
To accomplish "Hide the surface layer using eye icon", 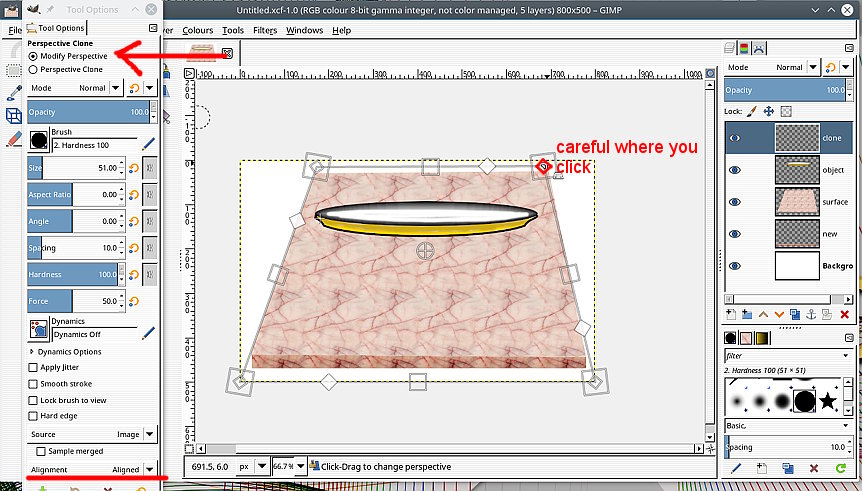I will tap(735, 202).
